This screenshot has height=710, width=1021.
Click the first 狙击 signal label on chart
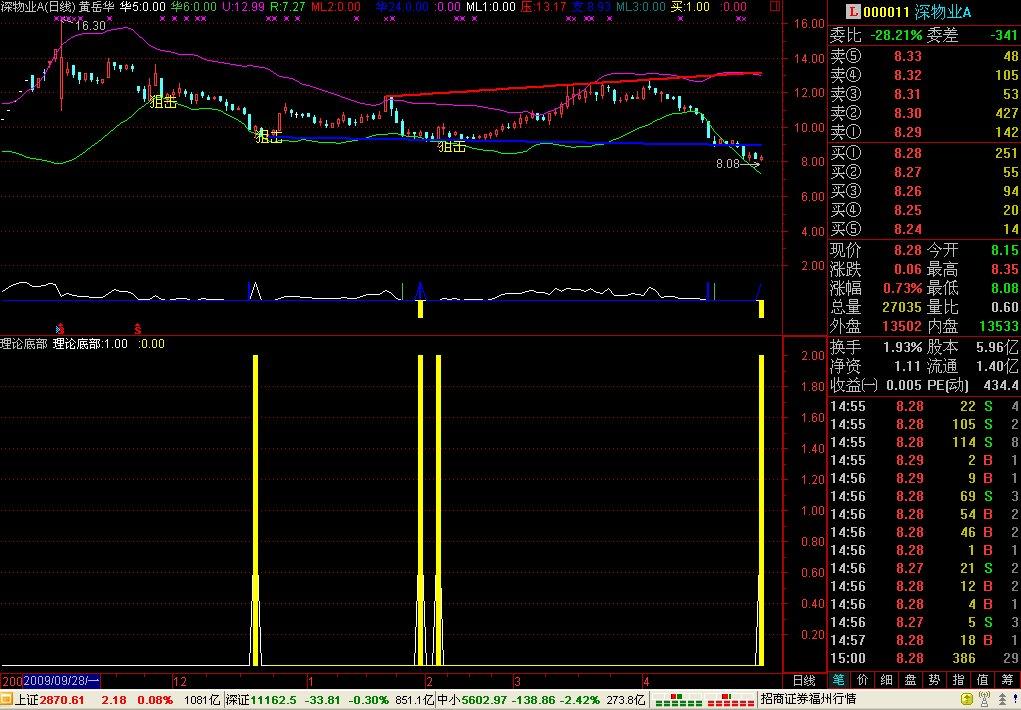click(163, 102)
